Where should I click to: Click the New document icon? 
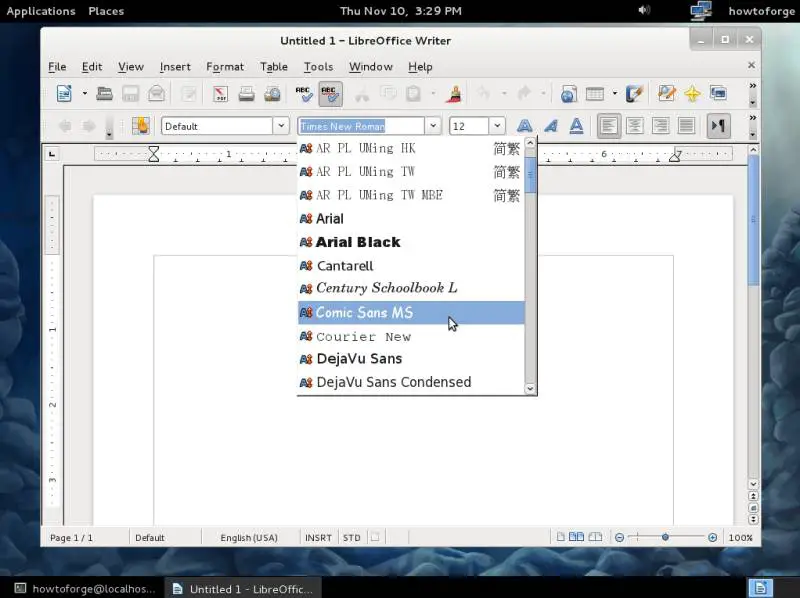point(64,93)
